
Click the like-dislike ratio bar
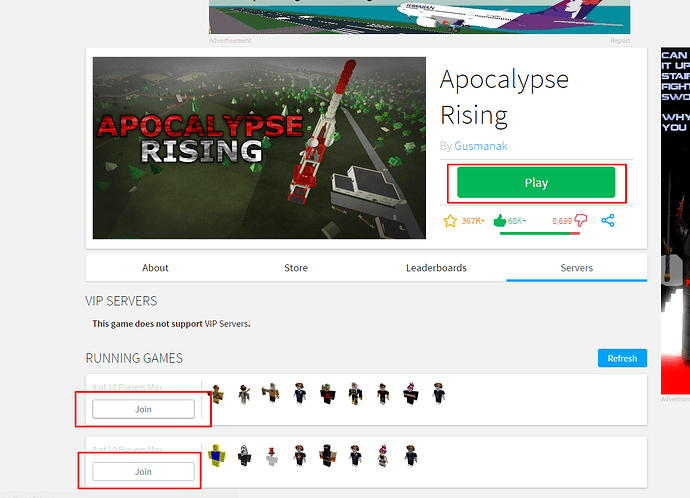540,233
